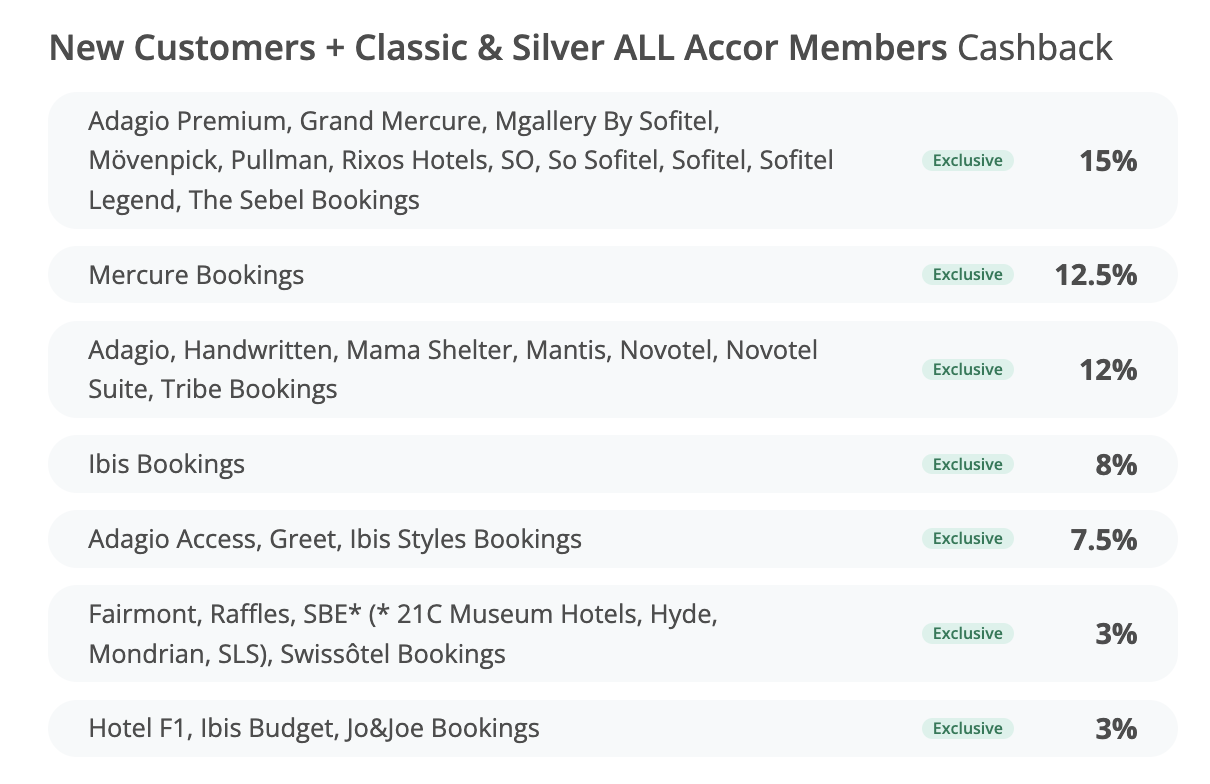Click Hotel F1, Ibis Budget, Jo&Joe Bookings
The width and height of the screenshot is (1210, 784).
click(x=313, y=728)
